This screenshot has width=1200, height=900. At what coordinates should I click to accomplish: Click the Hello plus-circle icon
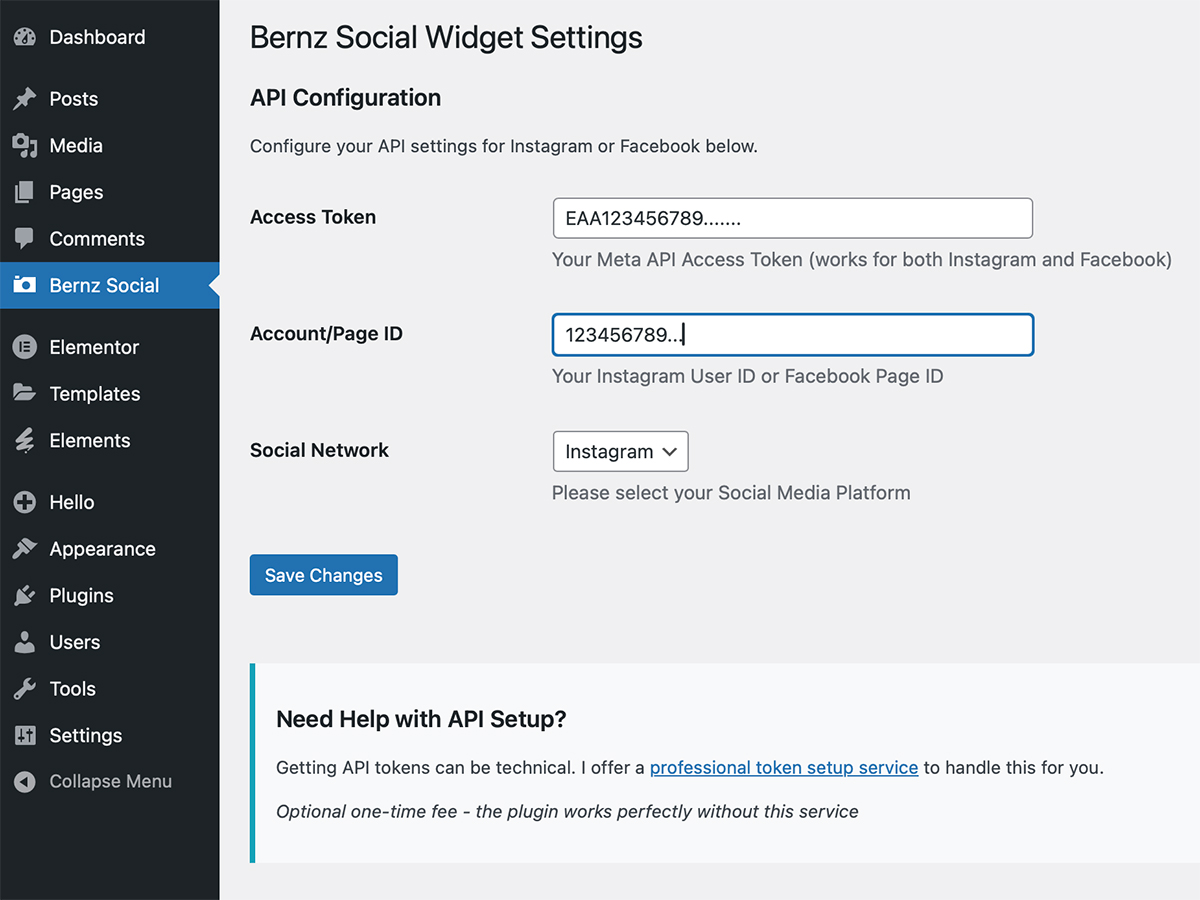click(x=25, y=502)
